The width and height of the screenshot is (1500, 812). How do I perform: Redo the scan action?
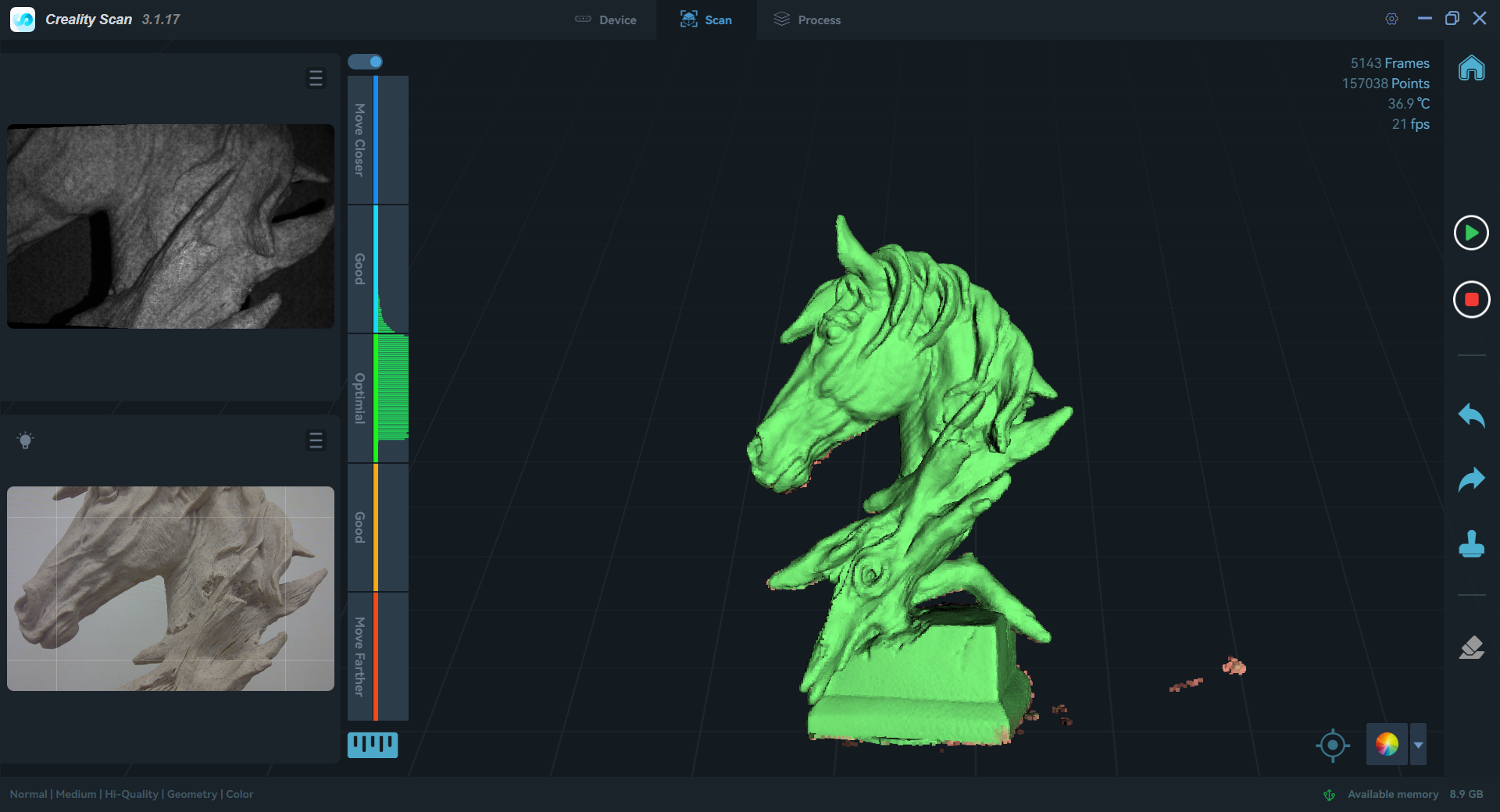pyautogui.click(x=1472, y=479)
